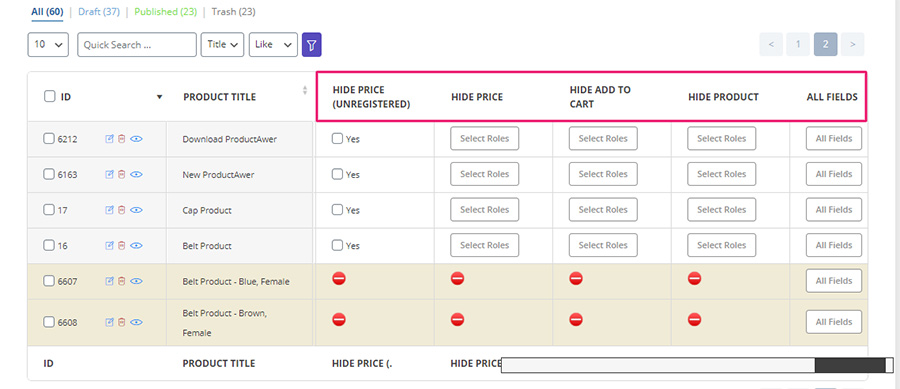Select Roles for Hide Price, New ProductAwer
900x389 pixels.
[x=484, y=174]
